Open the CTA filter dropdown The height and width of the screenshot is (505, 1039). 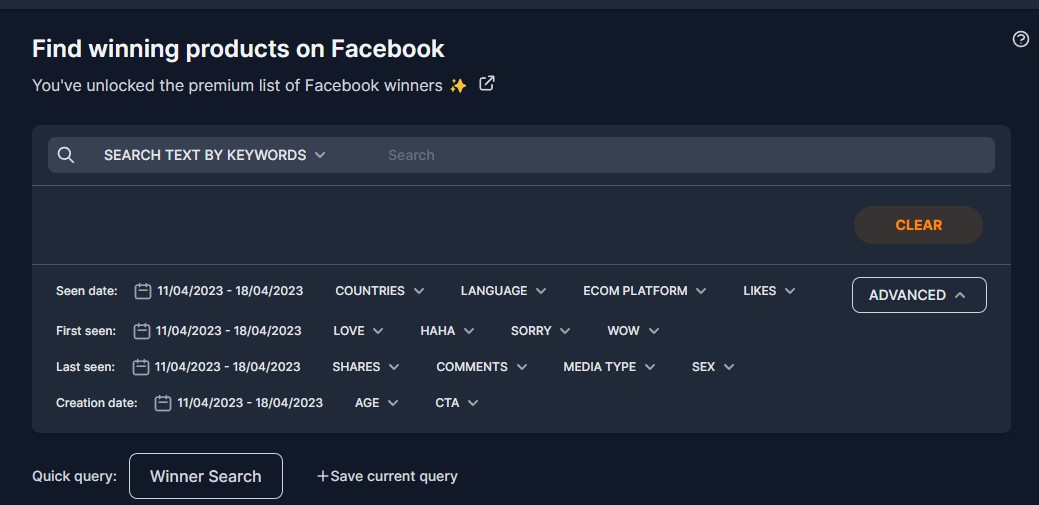click(x=456, y=403)
